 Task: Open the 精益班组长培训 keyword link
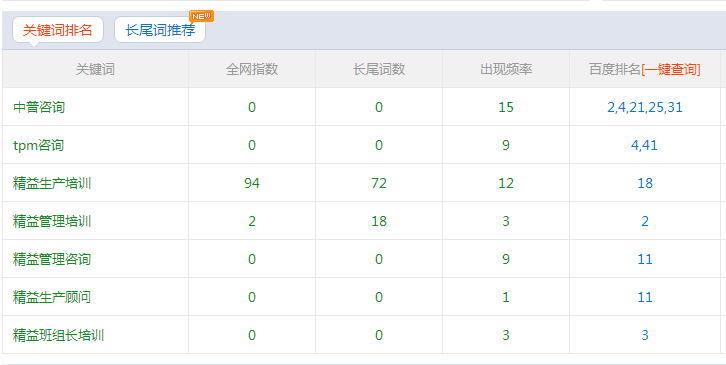[x=59, y=335]
